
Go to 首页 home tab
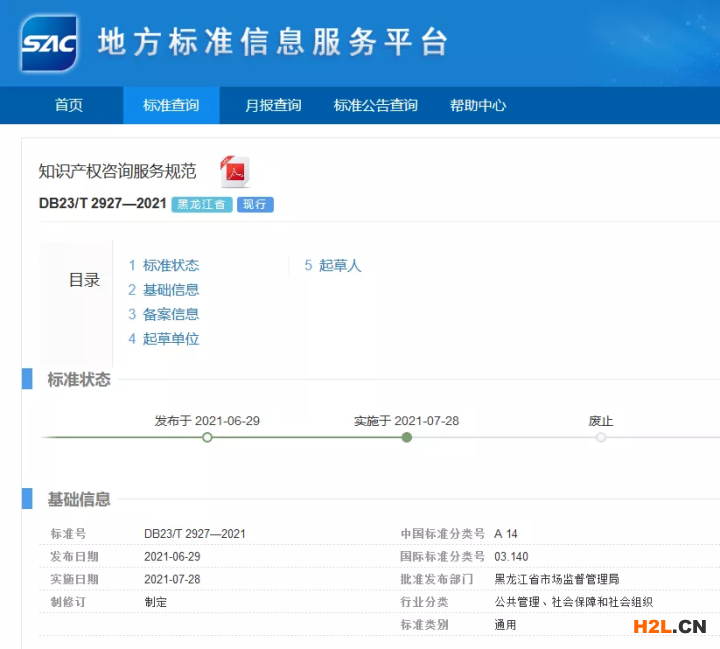tap(69, 106)
